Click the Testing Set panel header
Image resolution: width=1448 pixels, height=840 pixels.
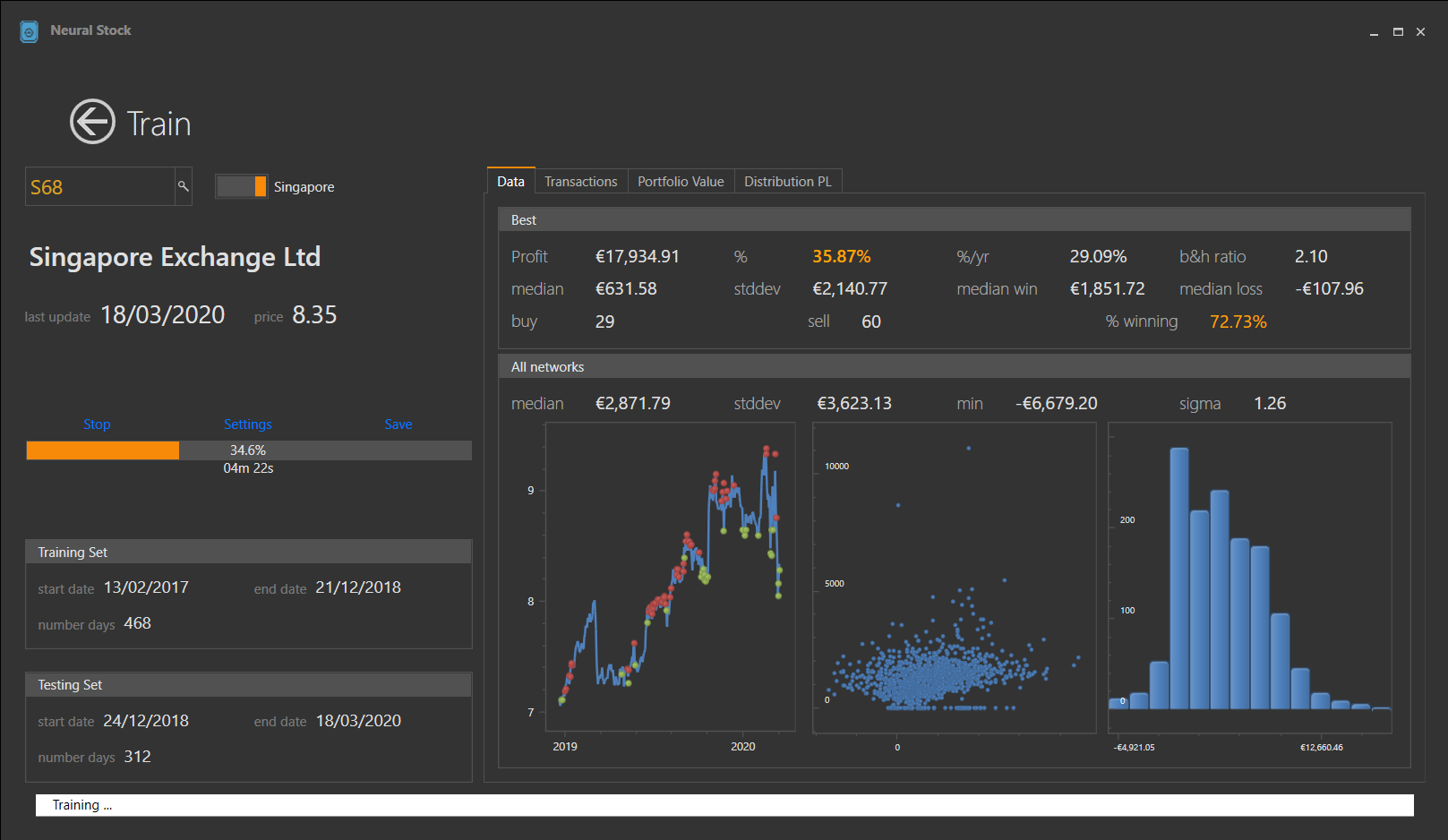coord(249,685)
